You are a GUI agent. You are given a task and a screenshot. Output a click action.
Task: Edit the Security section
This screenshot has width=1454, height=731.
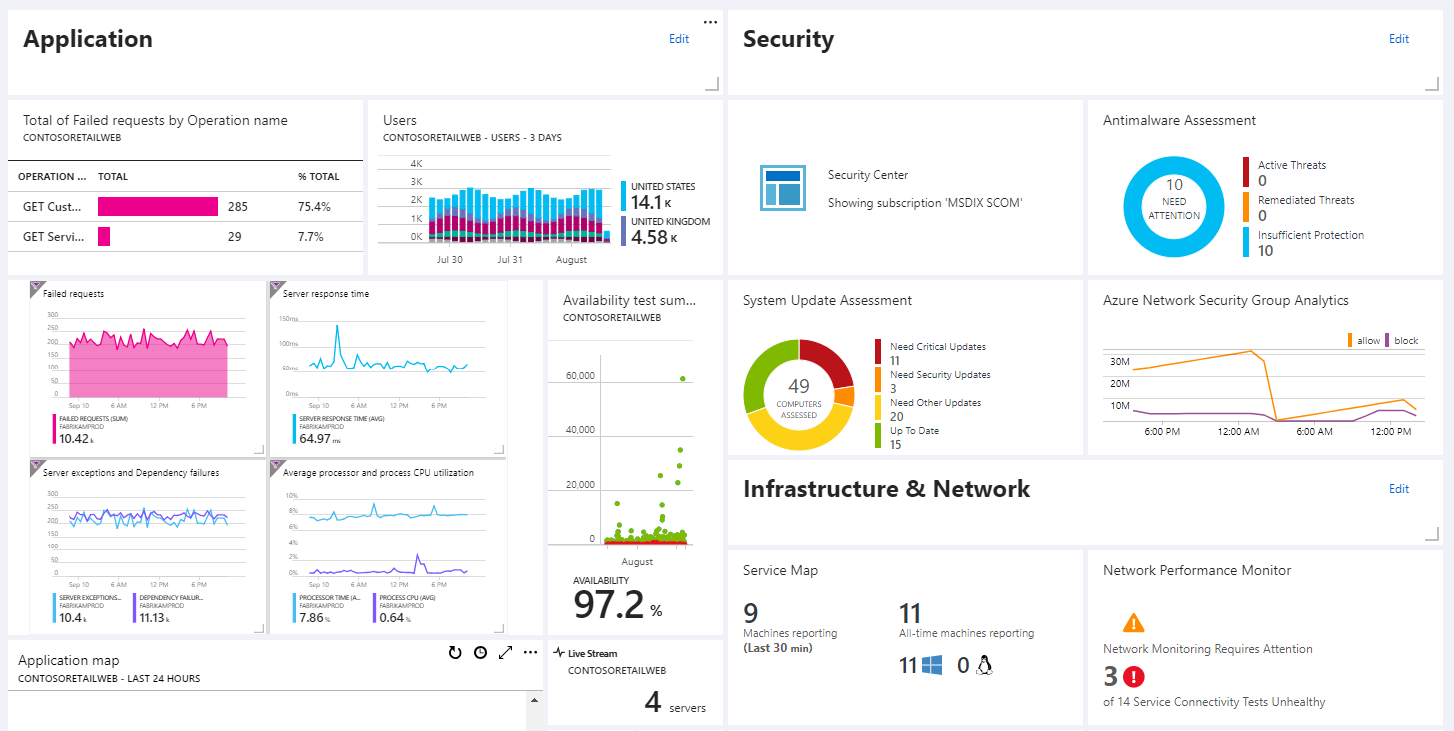[1399, 39]
